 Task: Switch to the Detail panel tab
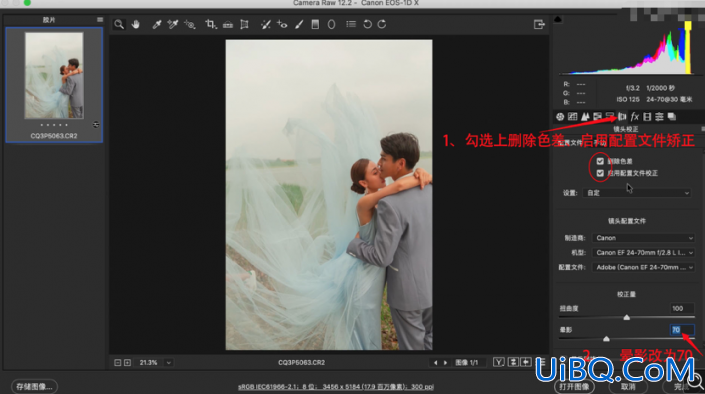585,117
